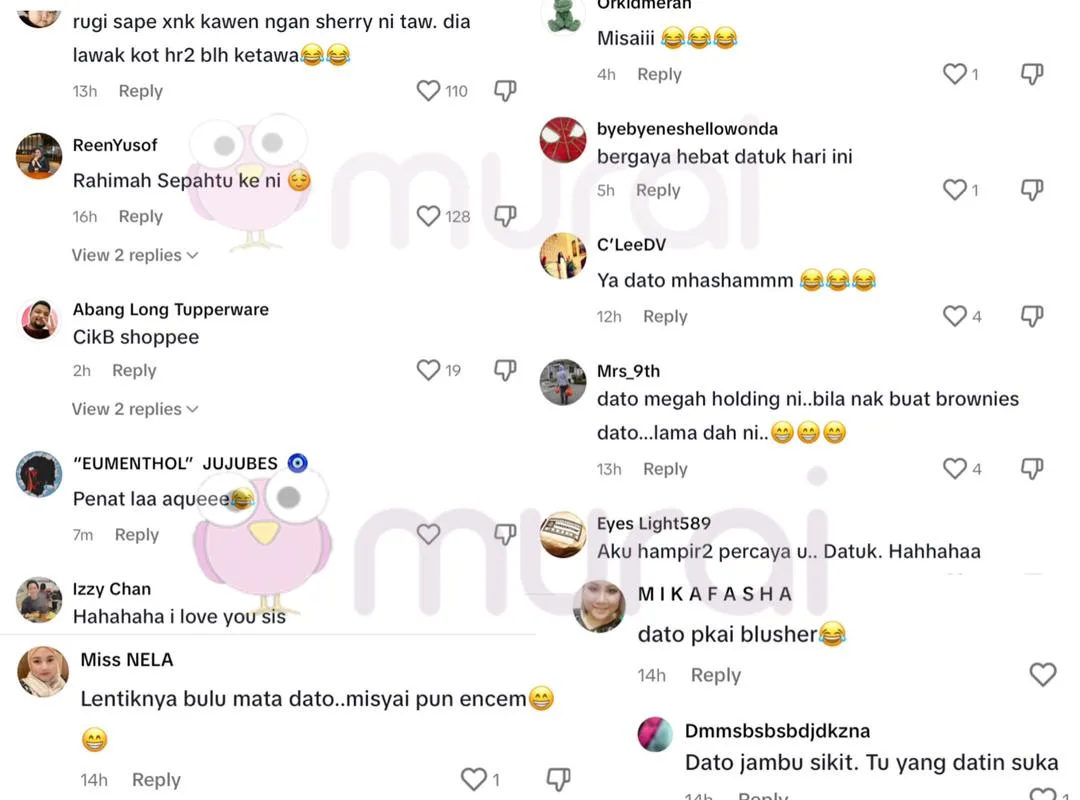Expand 2 replies under ReenYusof's comment
Image resolution: width=1080 pixels, height=800 pixels.
coord(135,255)
